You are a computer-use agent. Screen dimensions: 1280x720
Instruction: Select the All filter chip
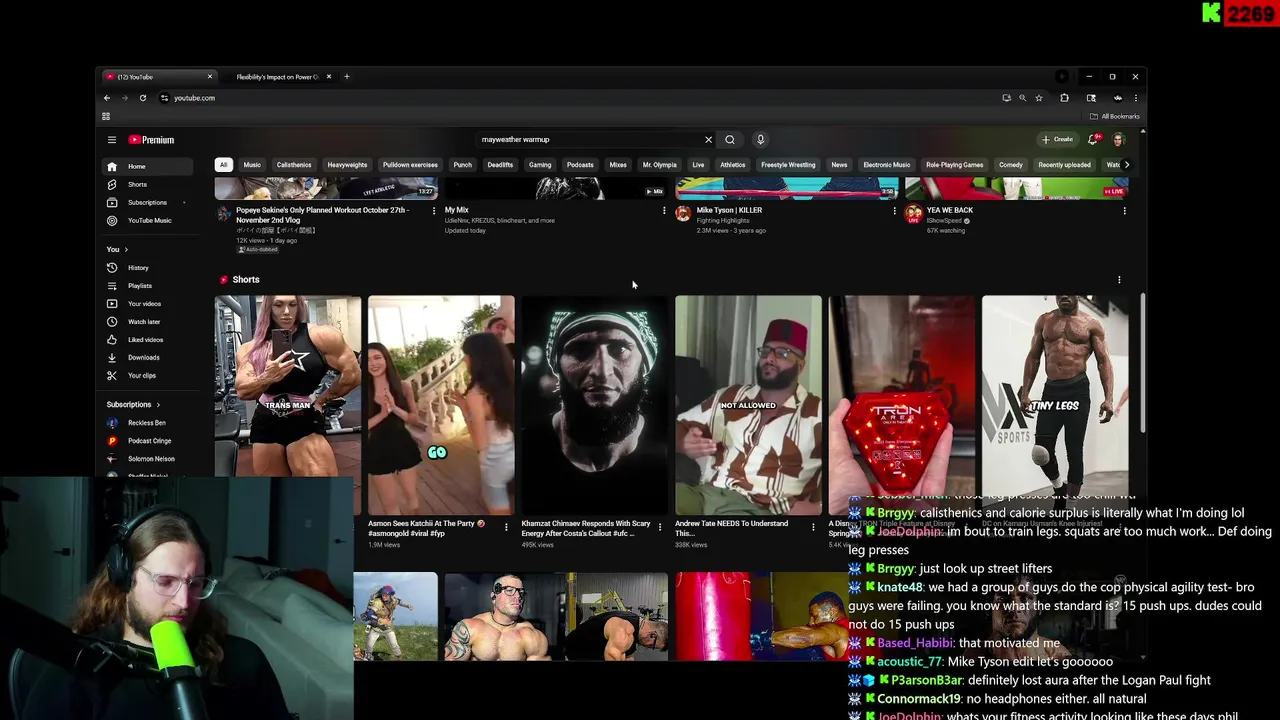click(223, 165)
